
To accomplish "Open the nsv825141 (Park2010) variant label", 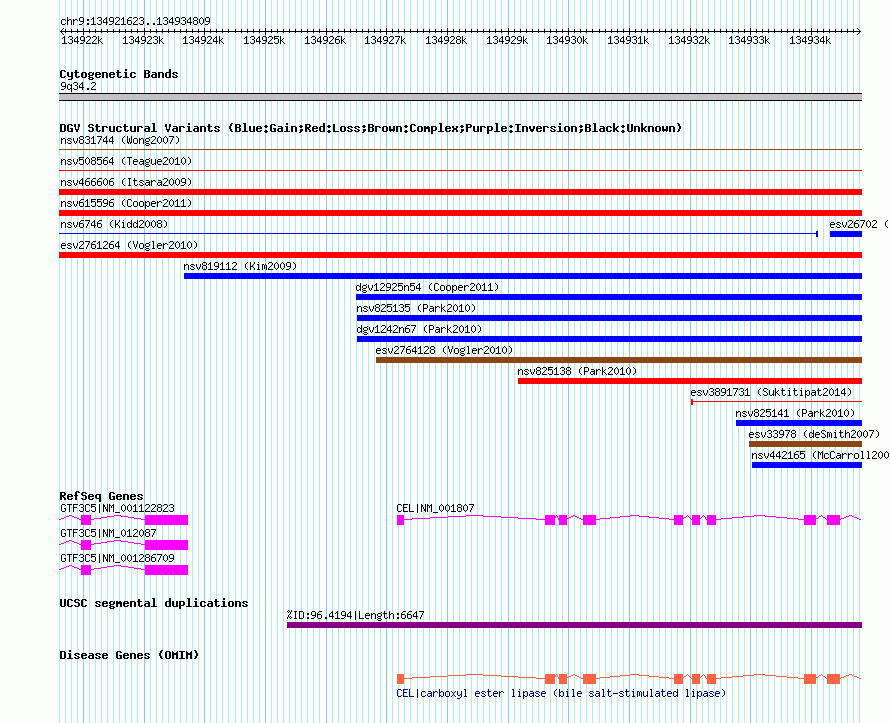I will pos(795,413).
